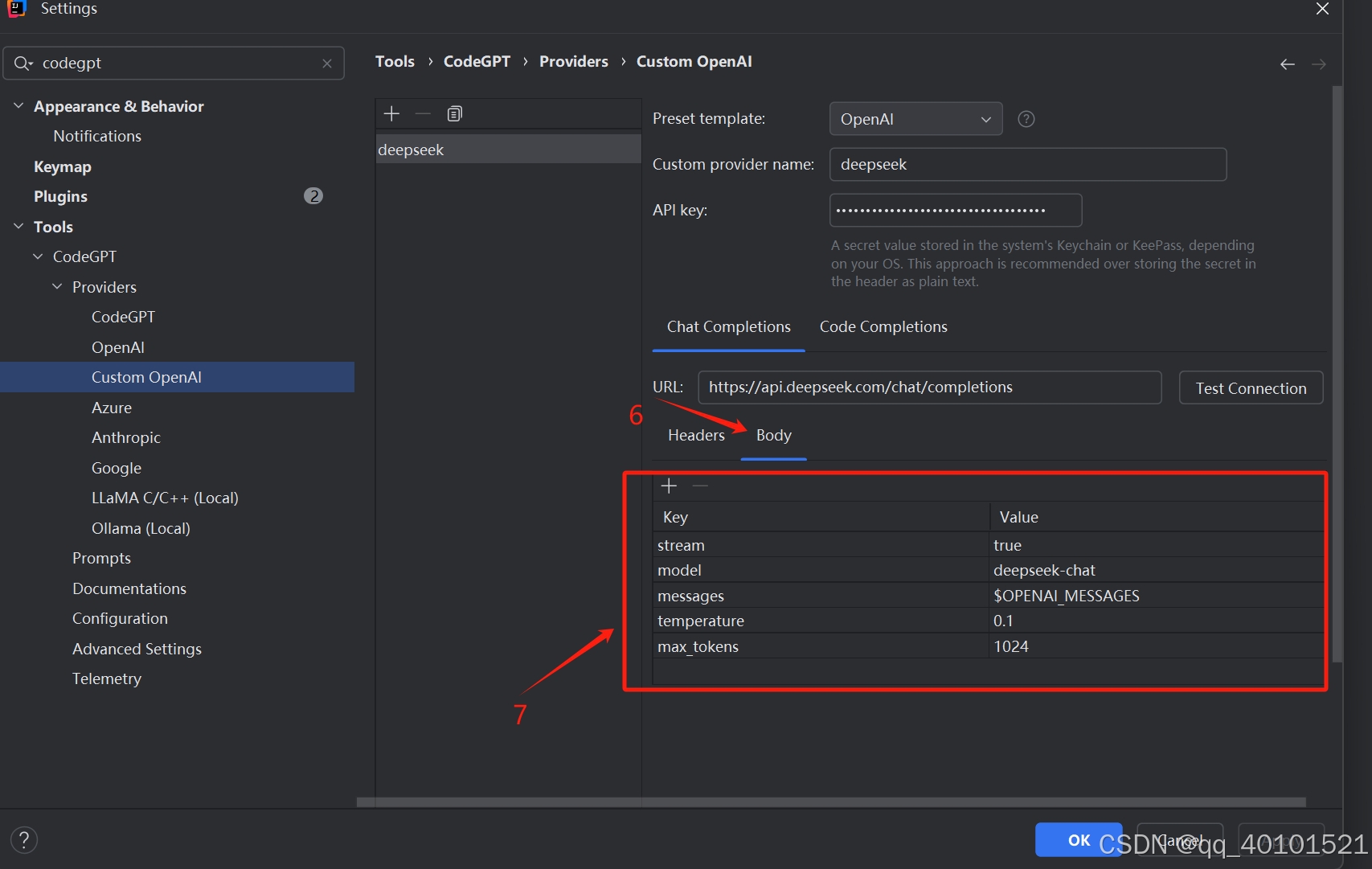Screen dimensions: 1372x869
Task: Select the max_tokens value 1024 cell
Action: coord(1157,646)
